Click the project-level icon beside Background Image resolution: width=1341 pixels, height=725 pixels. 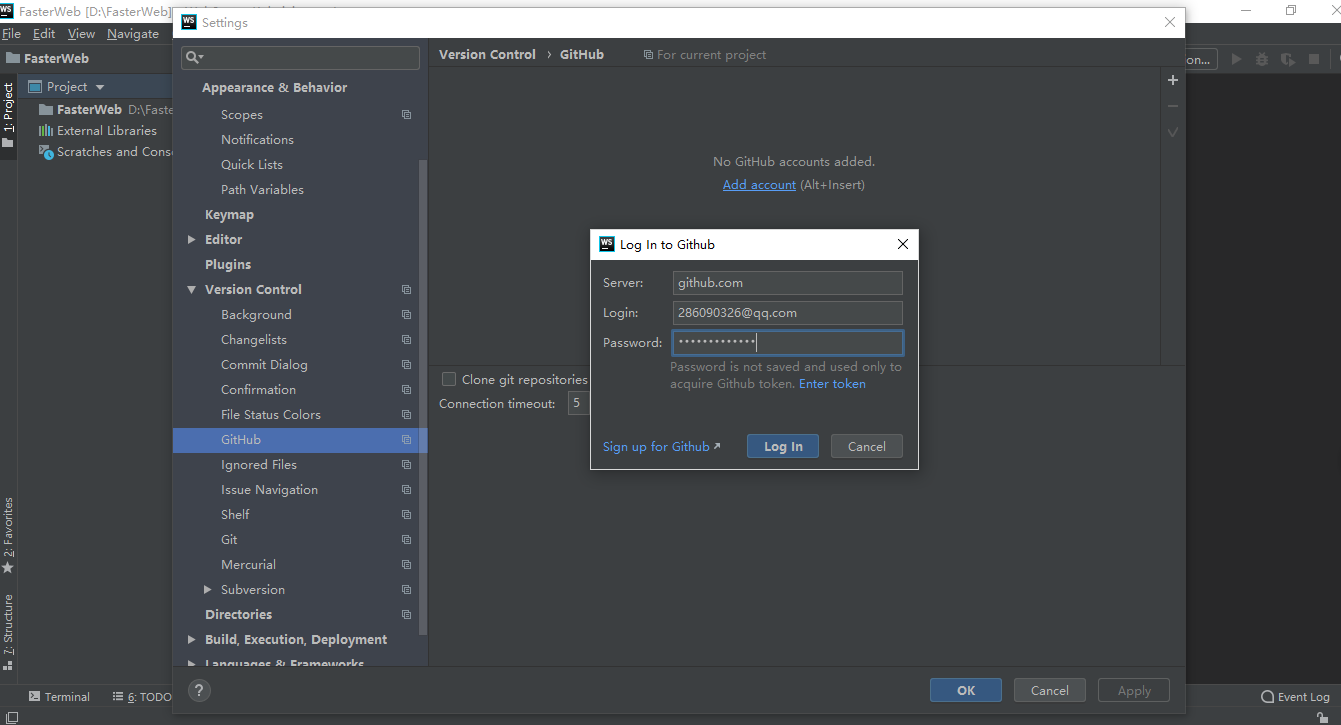click(406, 315)
